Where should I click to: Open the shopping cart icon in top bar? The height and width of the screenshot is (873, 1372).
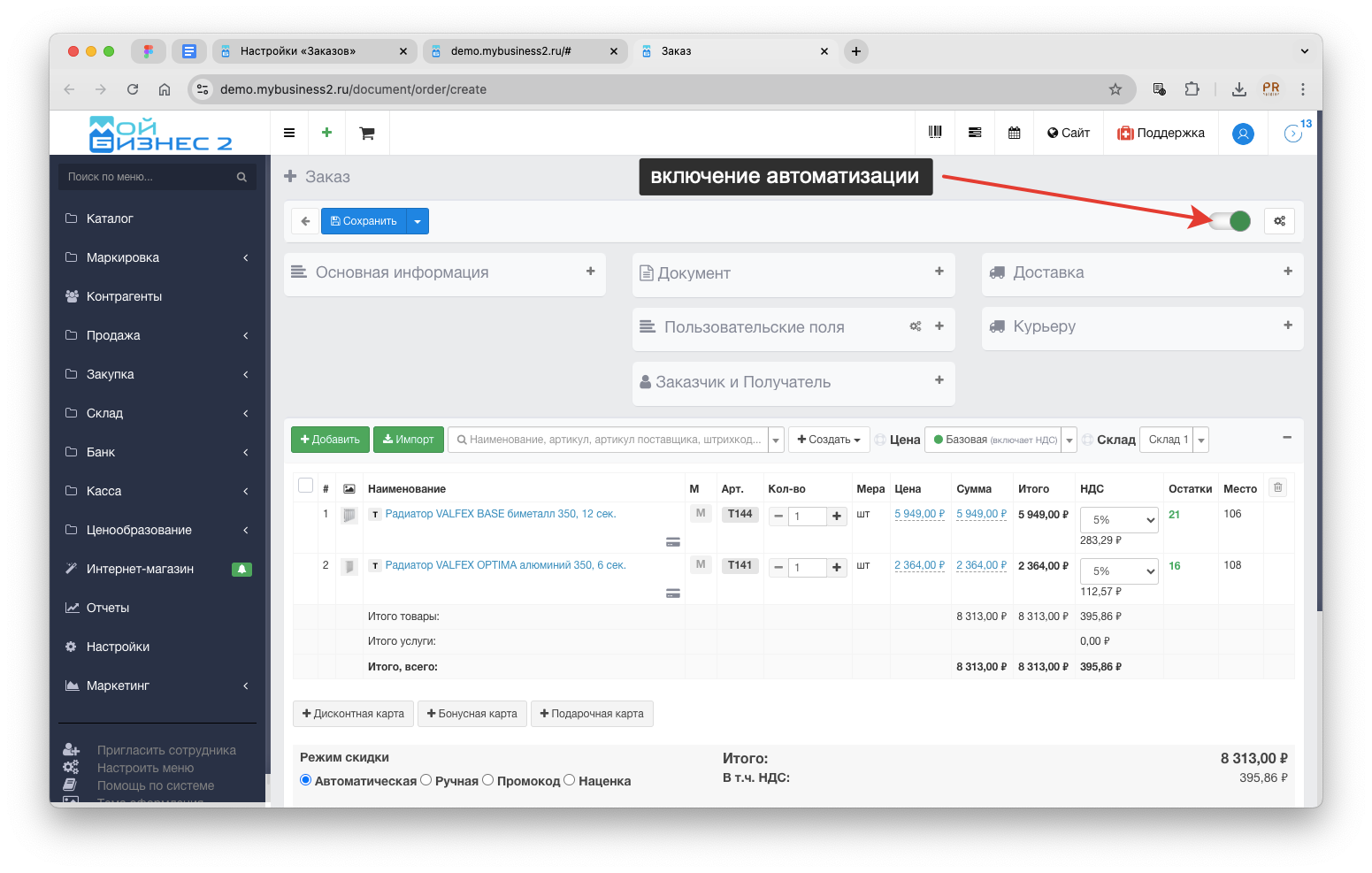coord(366,133)
